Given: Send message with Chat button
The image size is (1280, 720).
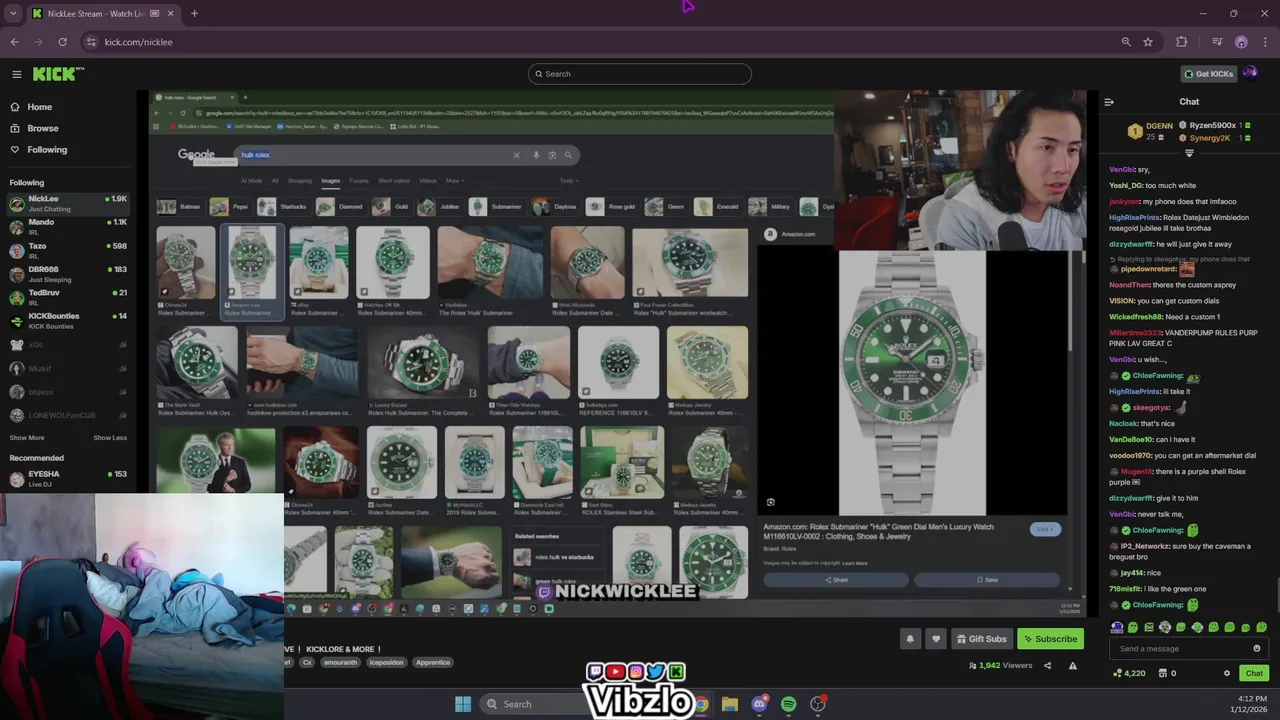Looking at the screenshot, I should 1254,673.
